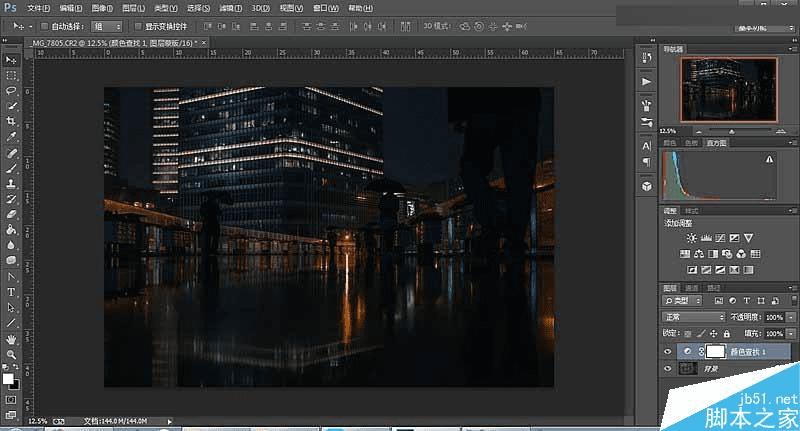Select the Zoom magnifier tool
The height and width of the screenshot is (431, 800).
(x=11, y=354)
